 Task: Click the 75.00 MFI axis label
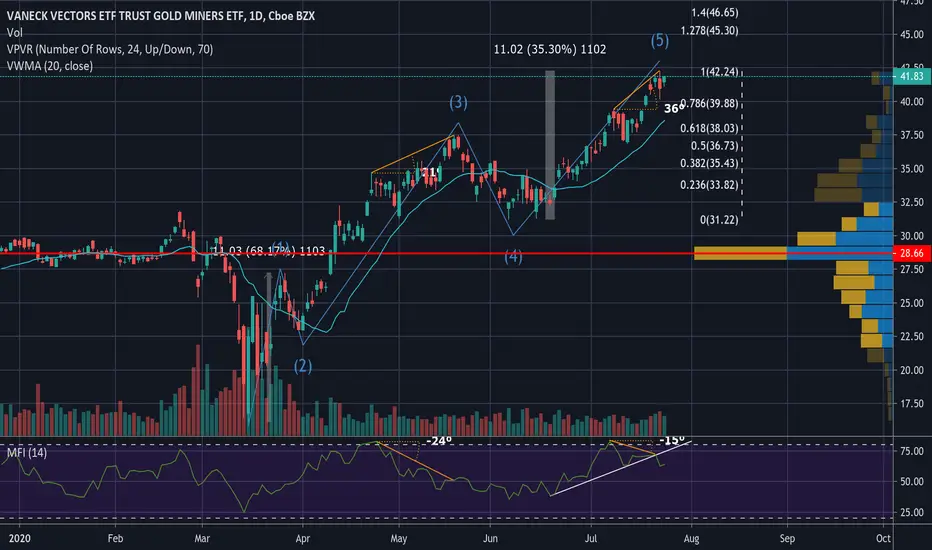pyautogui.click(x=912, y=451)
